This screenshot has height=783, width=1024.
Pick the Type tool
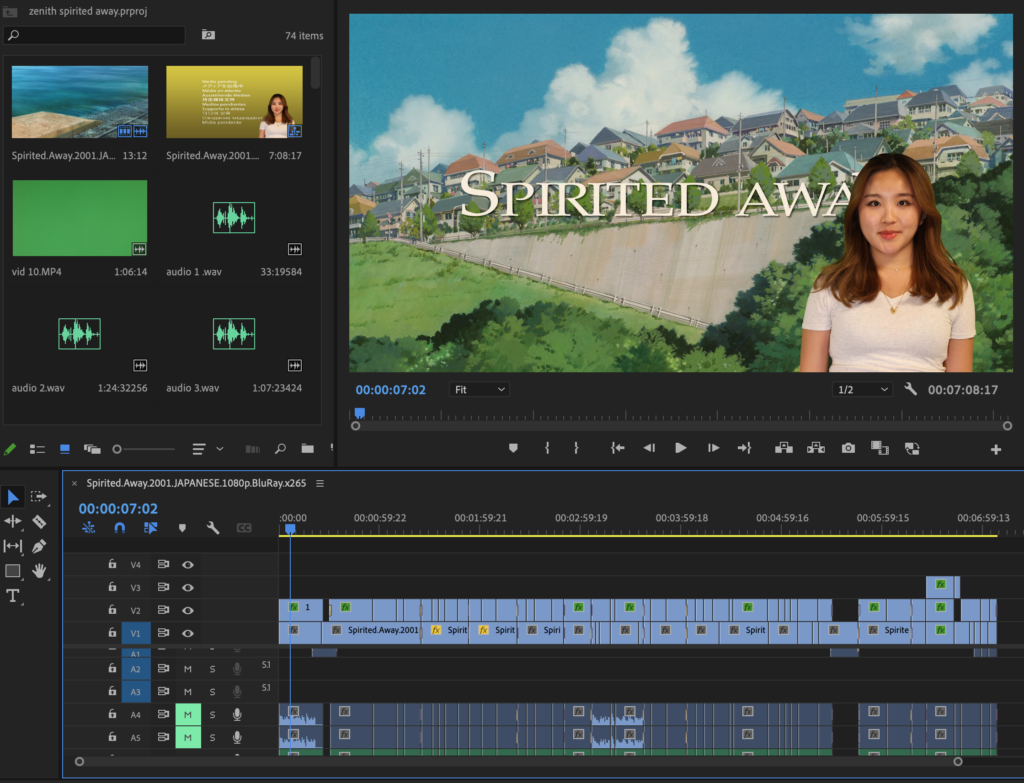(x=12, y=596)
